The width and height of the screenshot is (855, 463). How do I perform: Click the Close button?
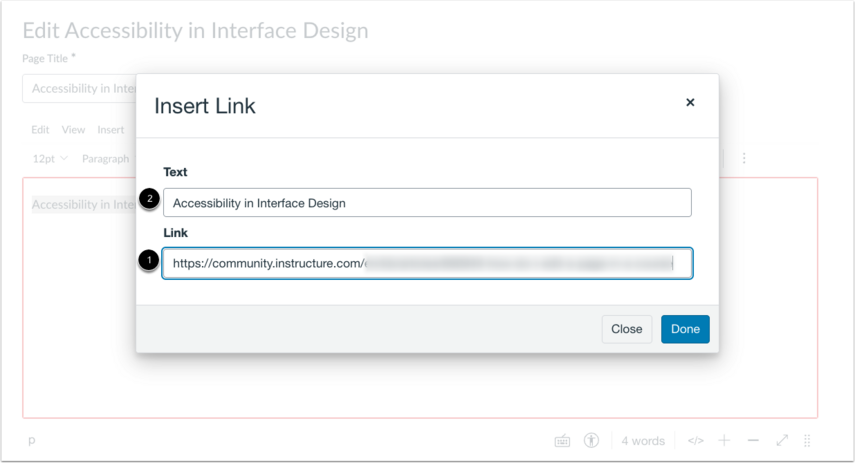627,329
